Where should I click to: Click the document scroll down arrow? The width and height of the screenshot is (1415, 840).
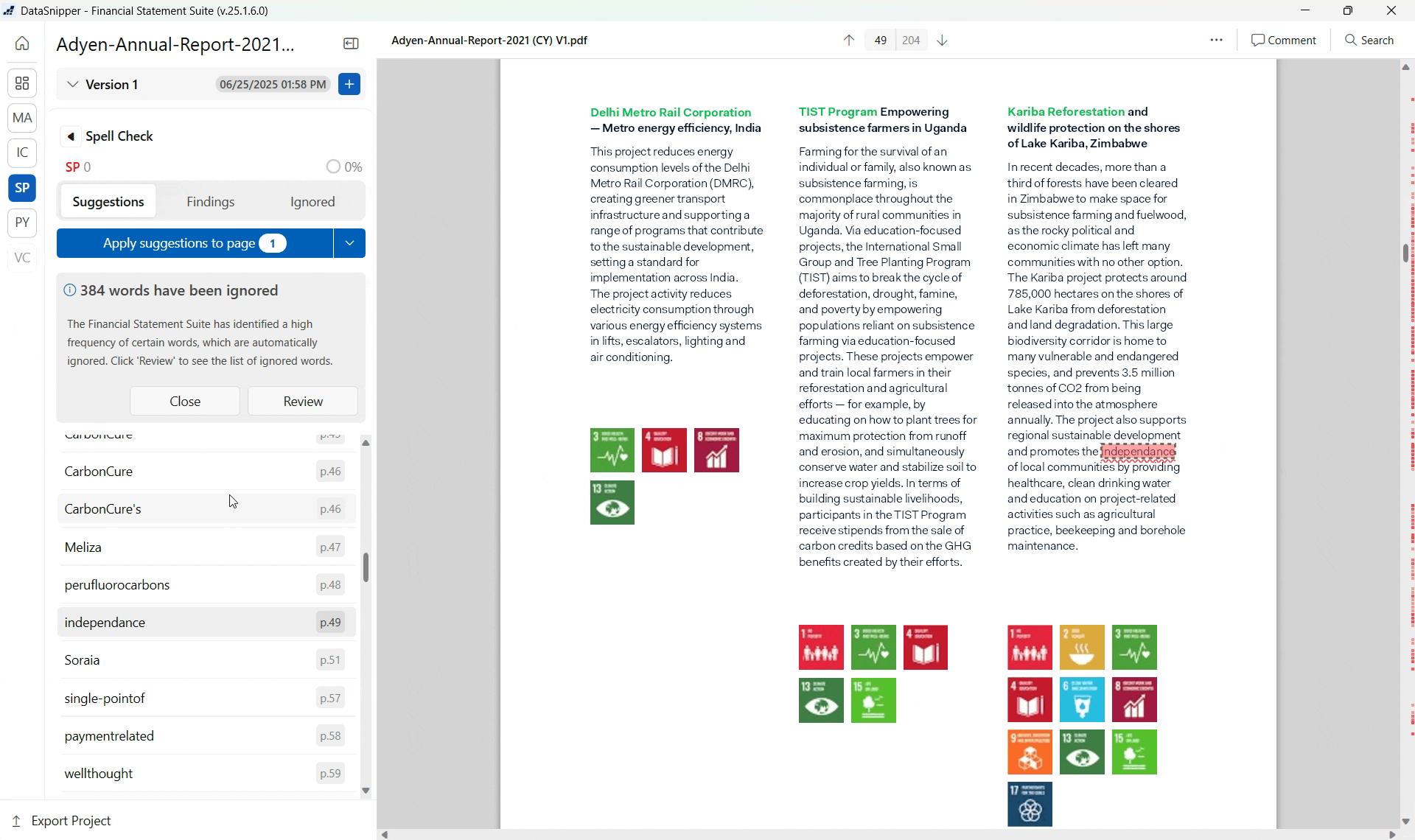click(1405, 821)
